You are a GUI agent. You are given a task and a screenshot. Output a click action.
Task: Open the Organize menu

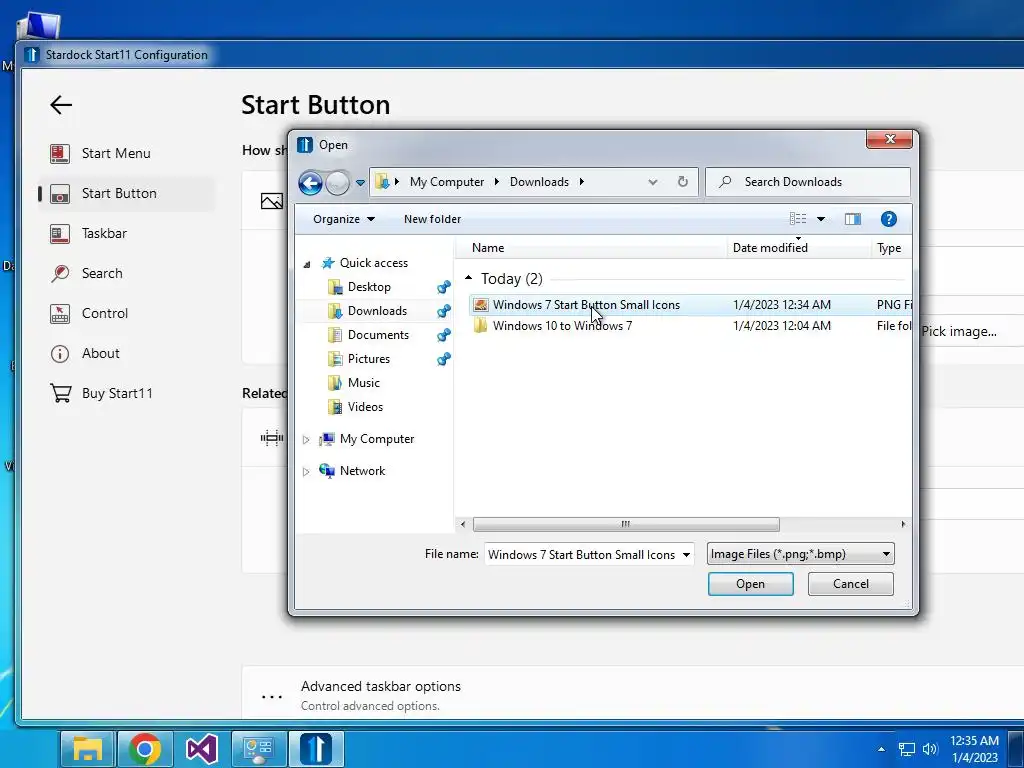pos(344,219)
